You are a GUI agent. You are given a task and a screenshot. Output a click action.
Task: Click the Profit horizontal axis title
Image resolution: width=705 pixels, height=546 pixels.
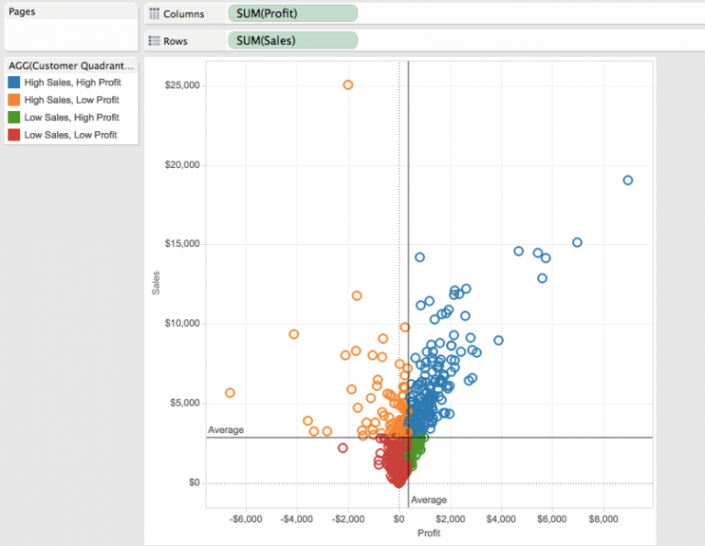[x=428, y=534]
